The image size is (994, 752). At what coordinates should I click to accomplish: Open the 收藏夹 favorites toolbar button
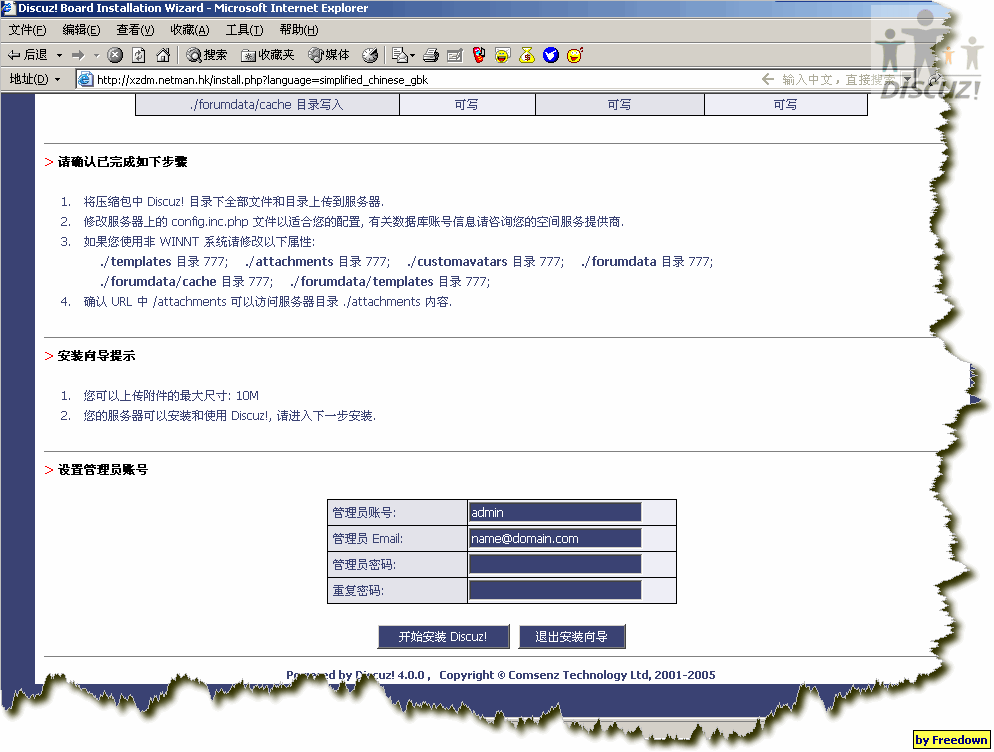click(268, 55)
